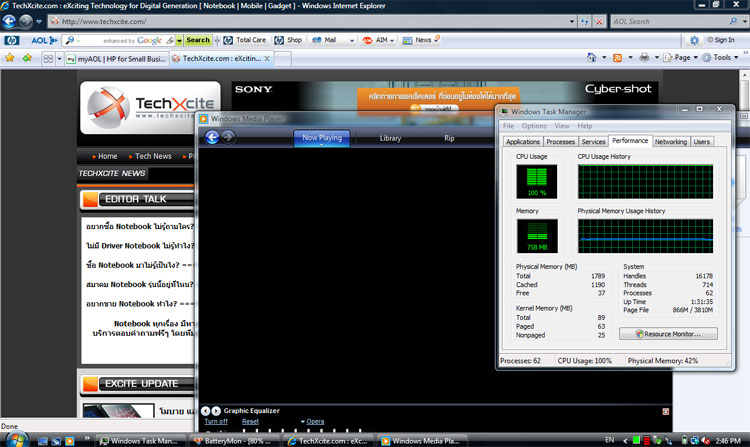
Task: Go back in Internet Explorer
Action: click(x=9, y=22)
